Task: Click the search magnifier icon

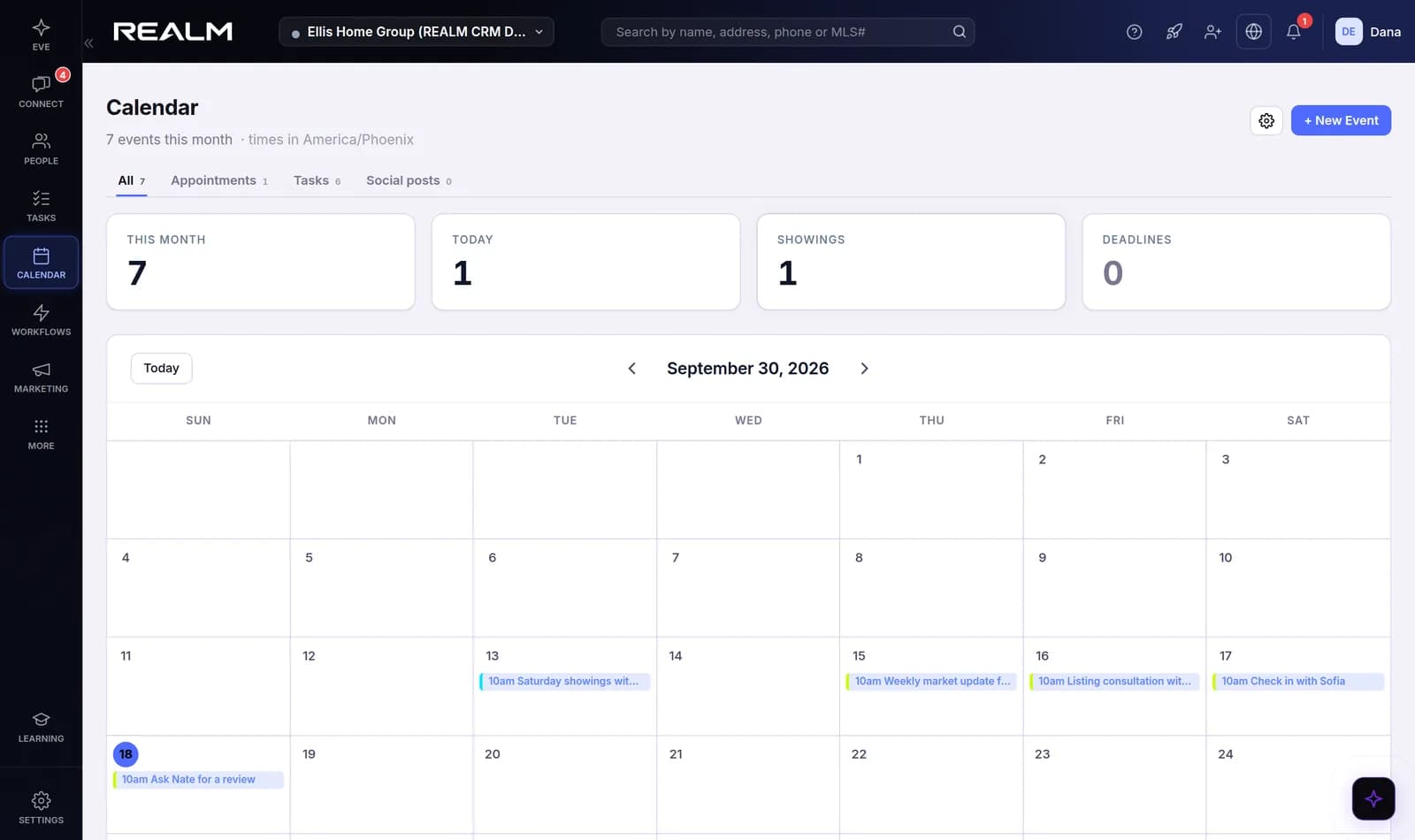Action: 959,32
